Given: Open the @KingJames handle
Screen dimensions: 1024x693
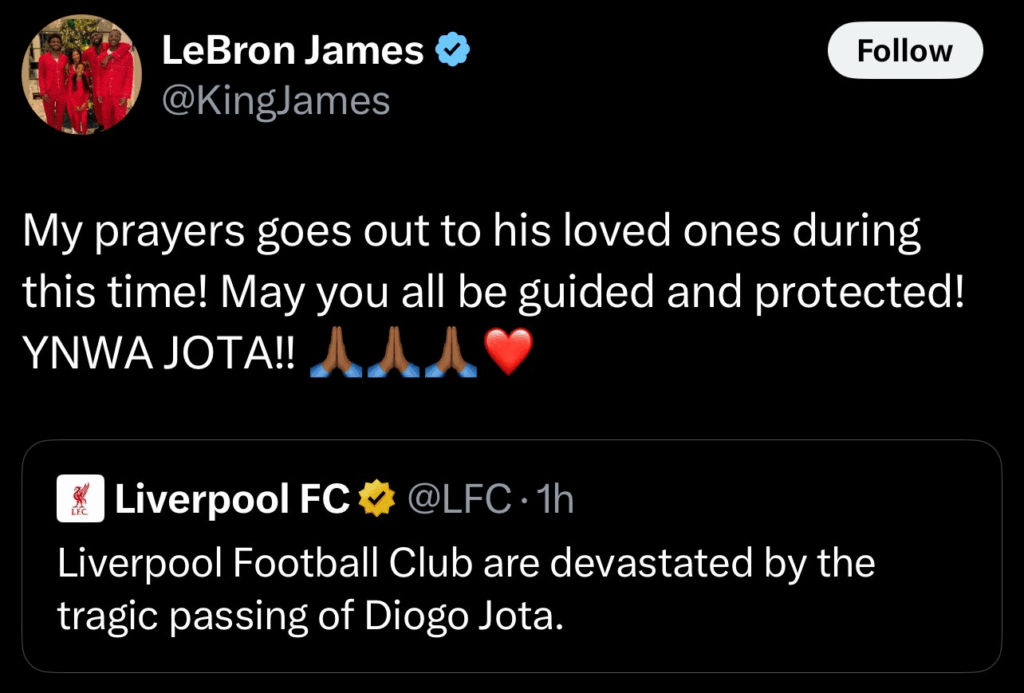Looking at the screenshot, I should tap(275, 100).
